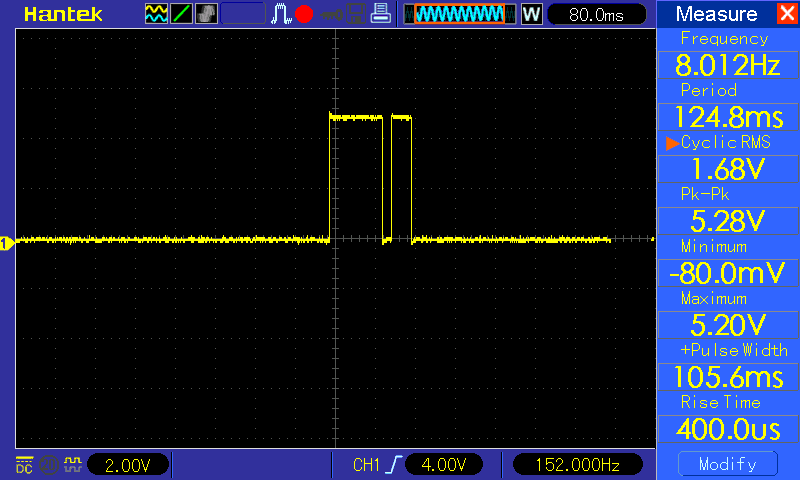
Task: Click the DC coupling icon
Action: (x=24, y=465)
